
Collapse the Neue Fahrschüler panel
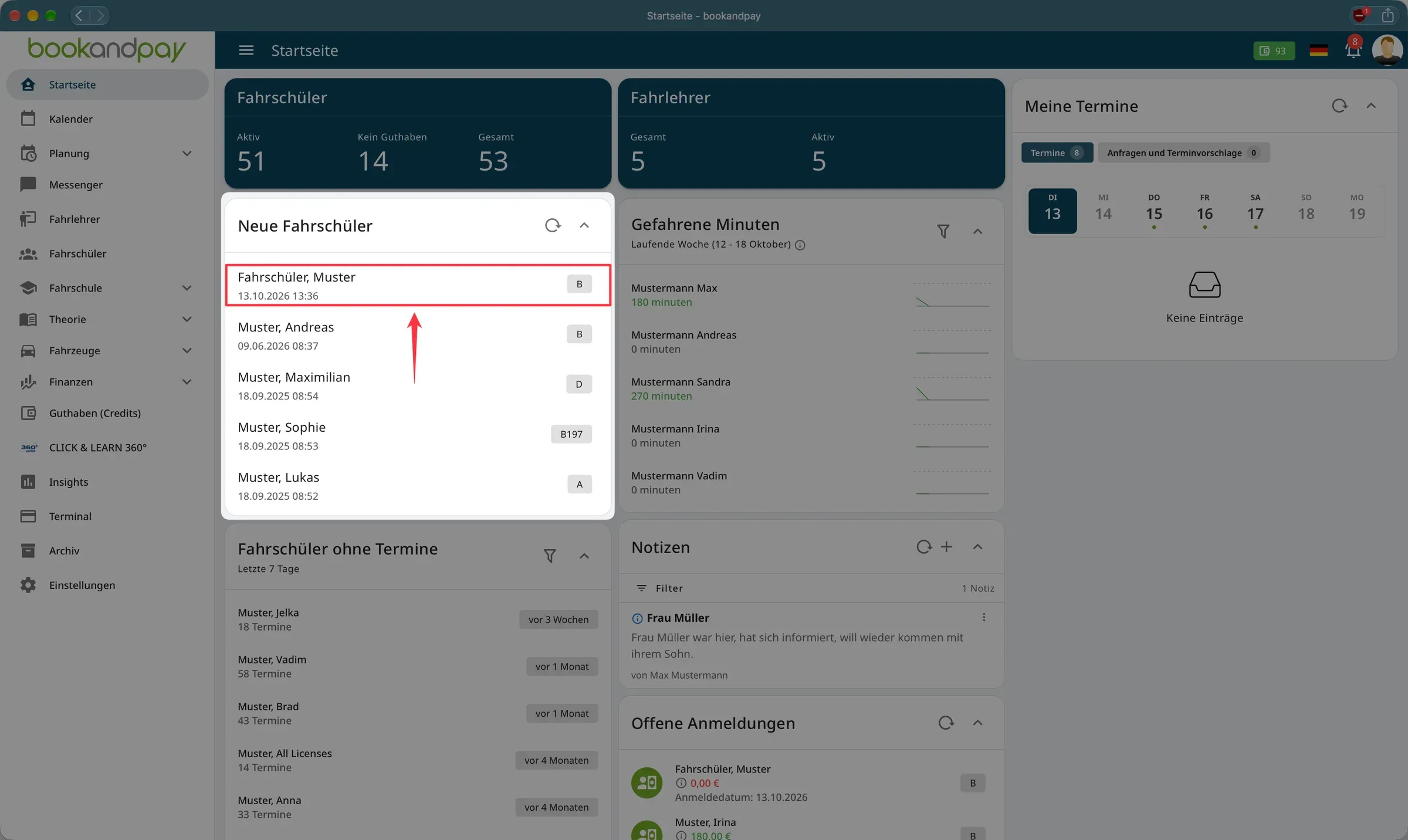(584, 225)
